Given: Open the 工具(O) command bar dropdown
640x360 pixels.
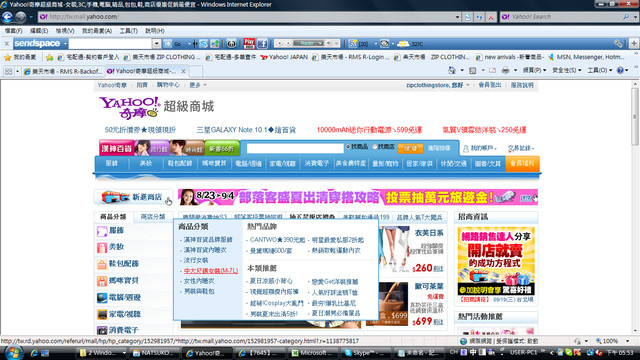Looking at the screenshot, I should 600,70.
